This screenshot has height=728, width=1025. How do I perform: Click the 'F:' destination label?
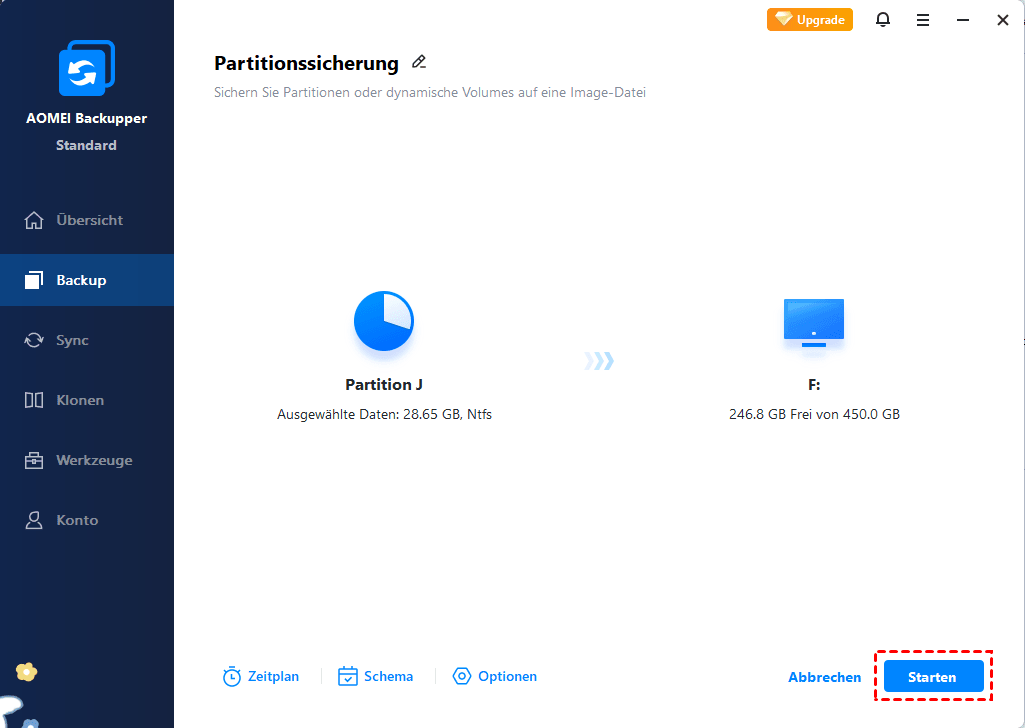click(x=814, y=385)
